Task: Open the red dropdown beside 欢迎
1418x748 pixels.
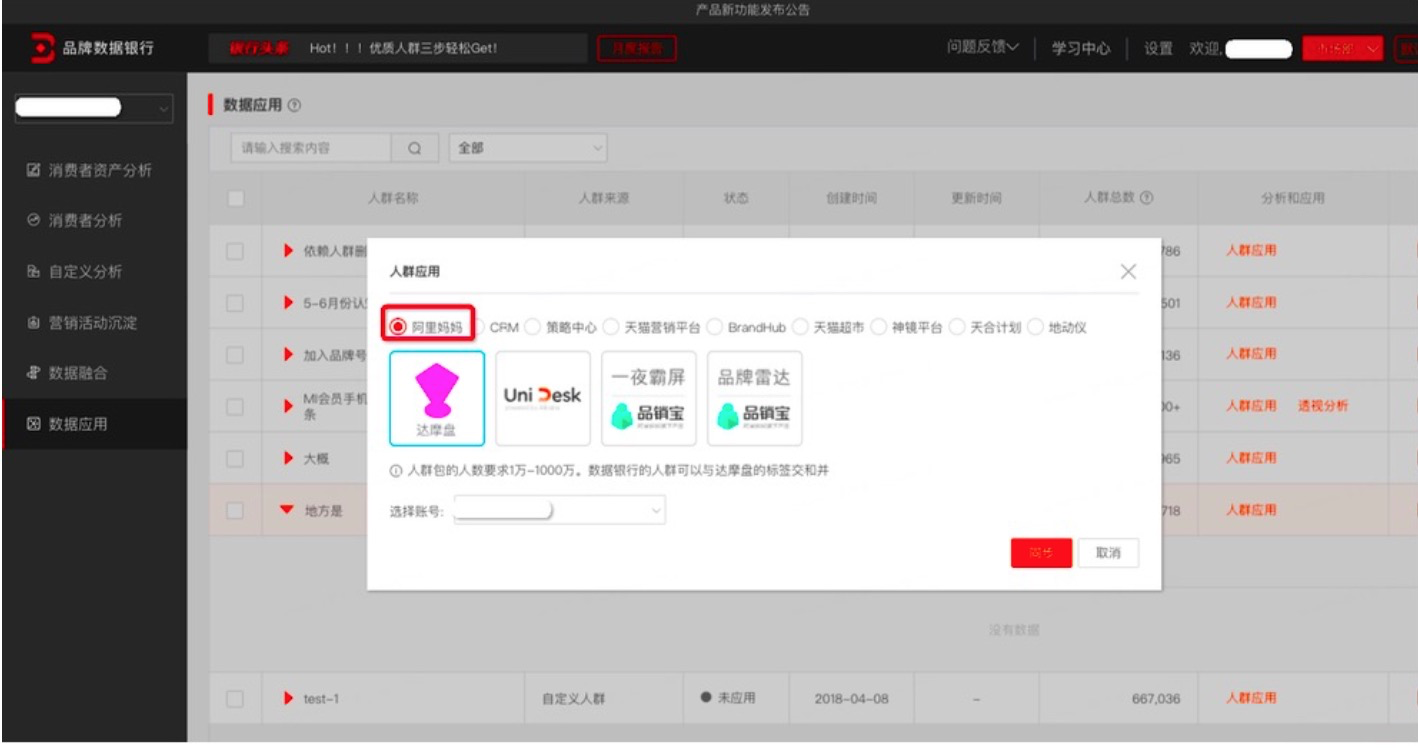Action: pyautogui.click(x=1342, y=48)
